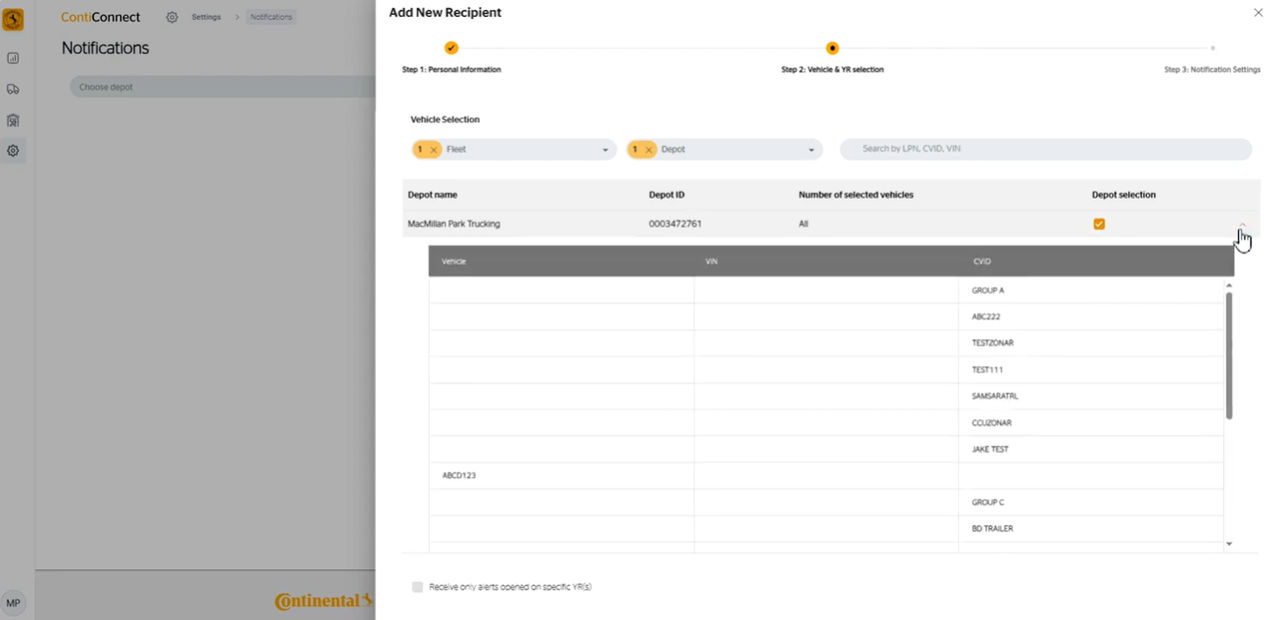Click the ContiConnect title

click(x=101, y=17)
